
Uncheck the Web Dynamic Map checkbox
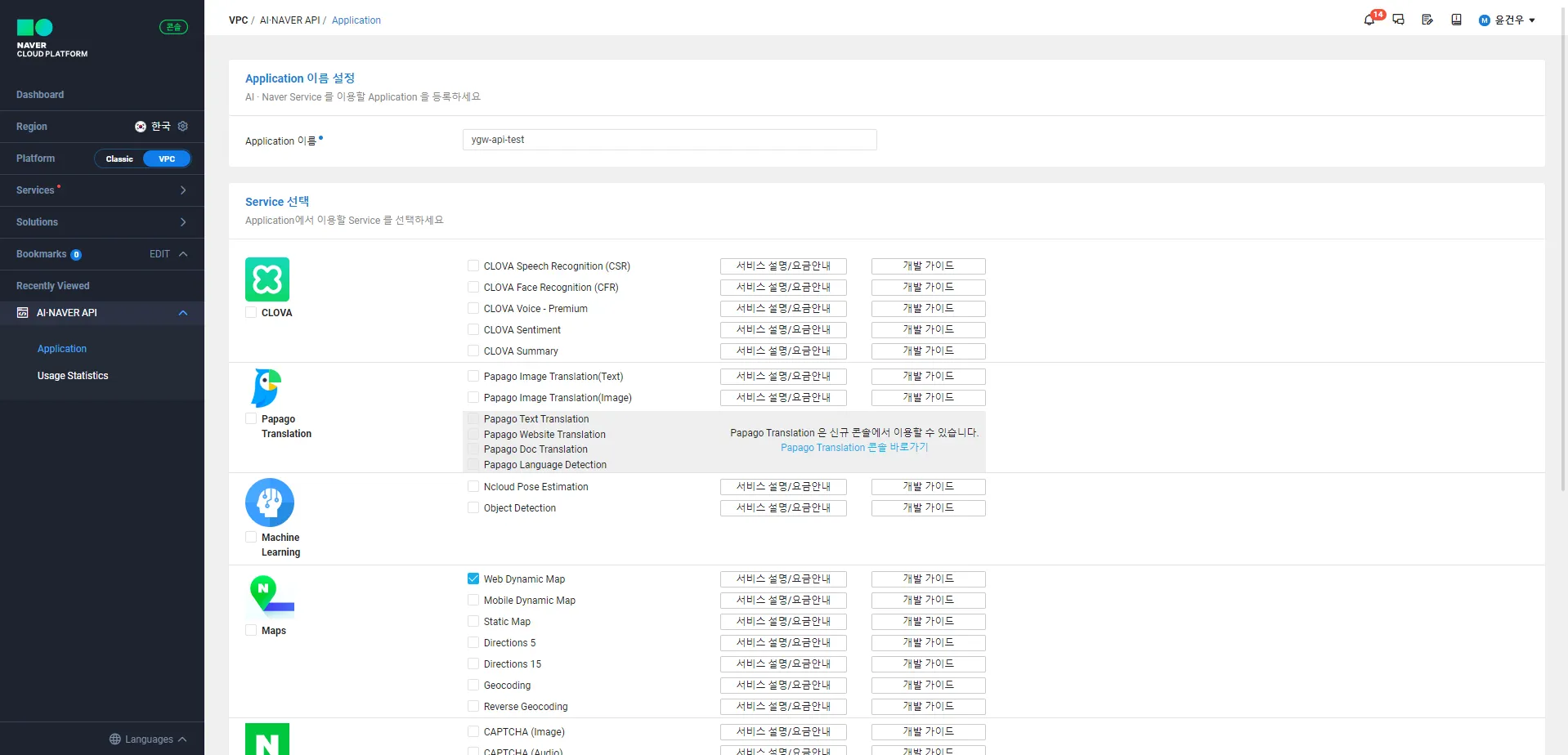pos(473,579)
